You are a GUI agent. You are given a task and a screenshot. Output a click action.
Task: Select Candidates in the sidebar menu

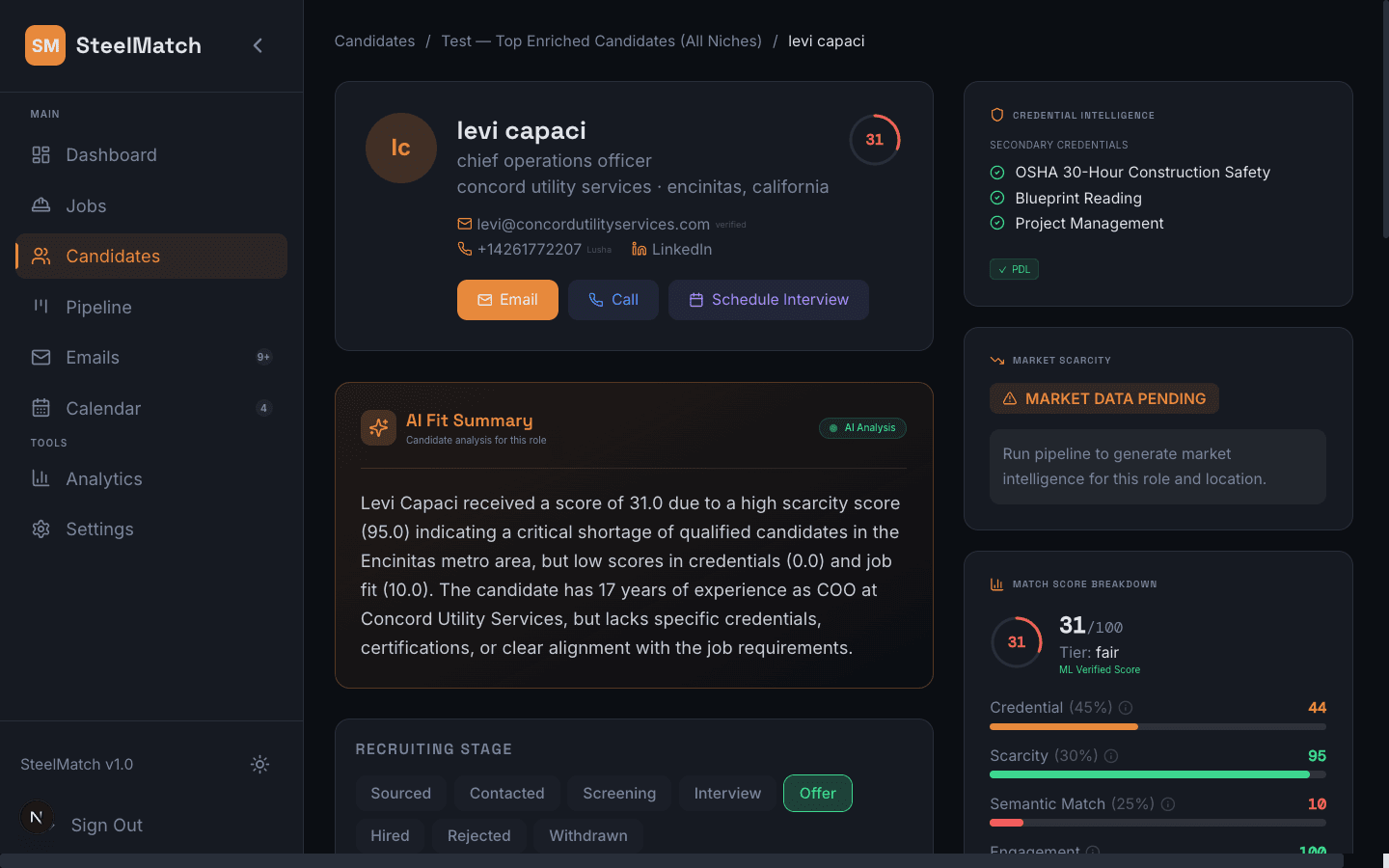point(113,256)
